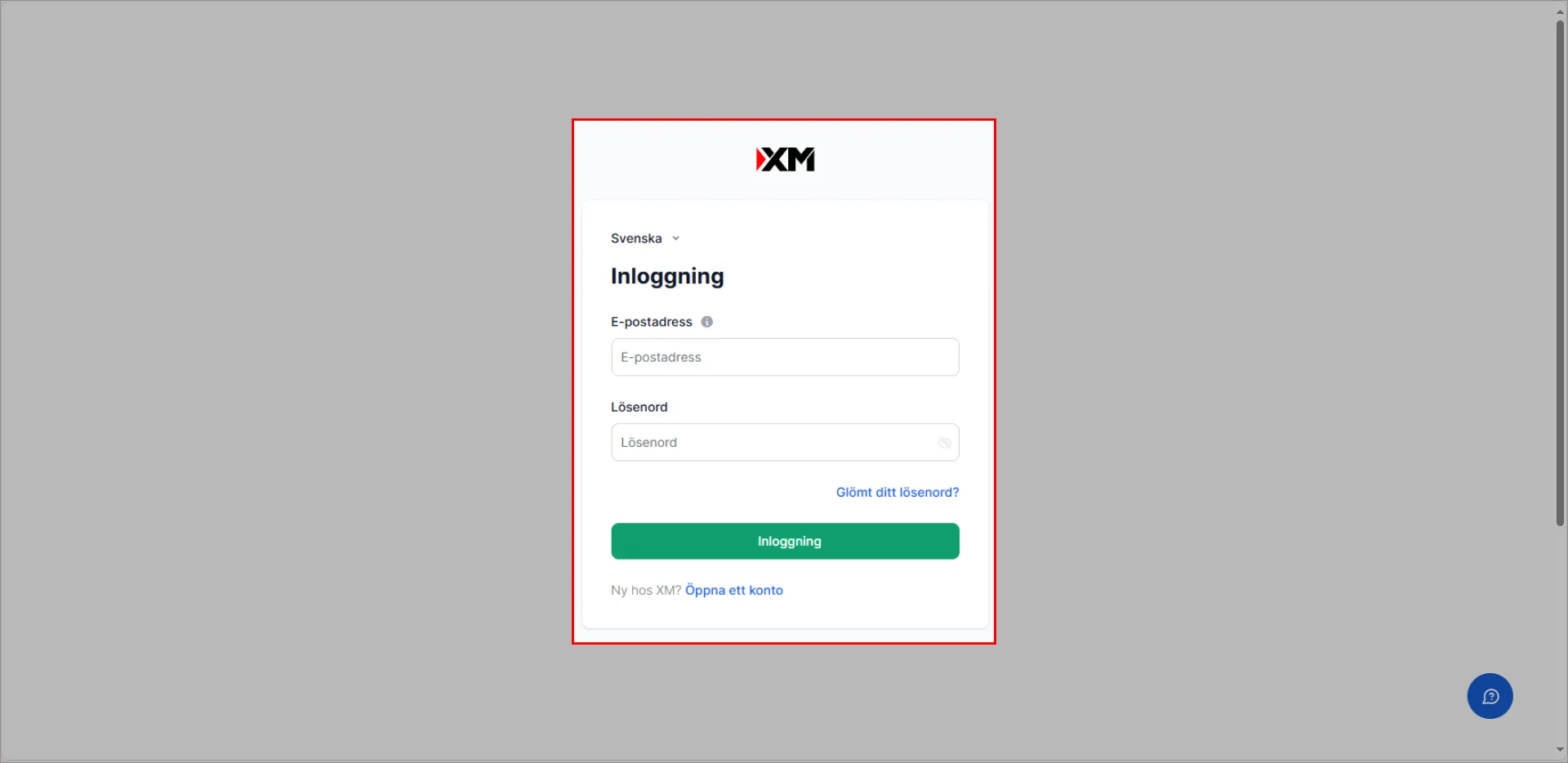The image size is (1568, 763).
Task: Click the scrollbar down arrow
Action: tap(1560, 750)
